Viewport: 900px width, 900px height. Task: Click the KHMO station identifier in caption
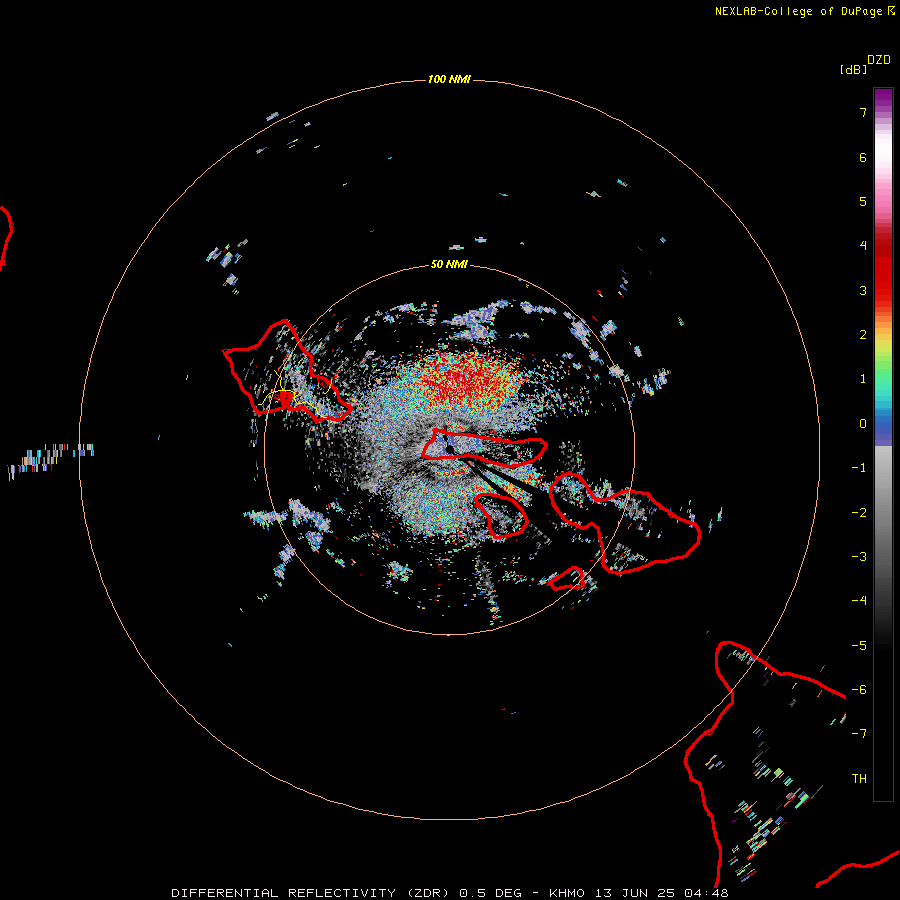coord(567,893)
